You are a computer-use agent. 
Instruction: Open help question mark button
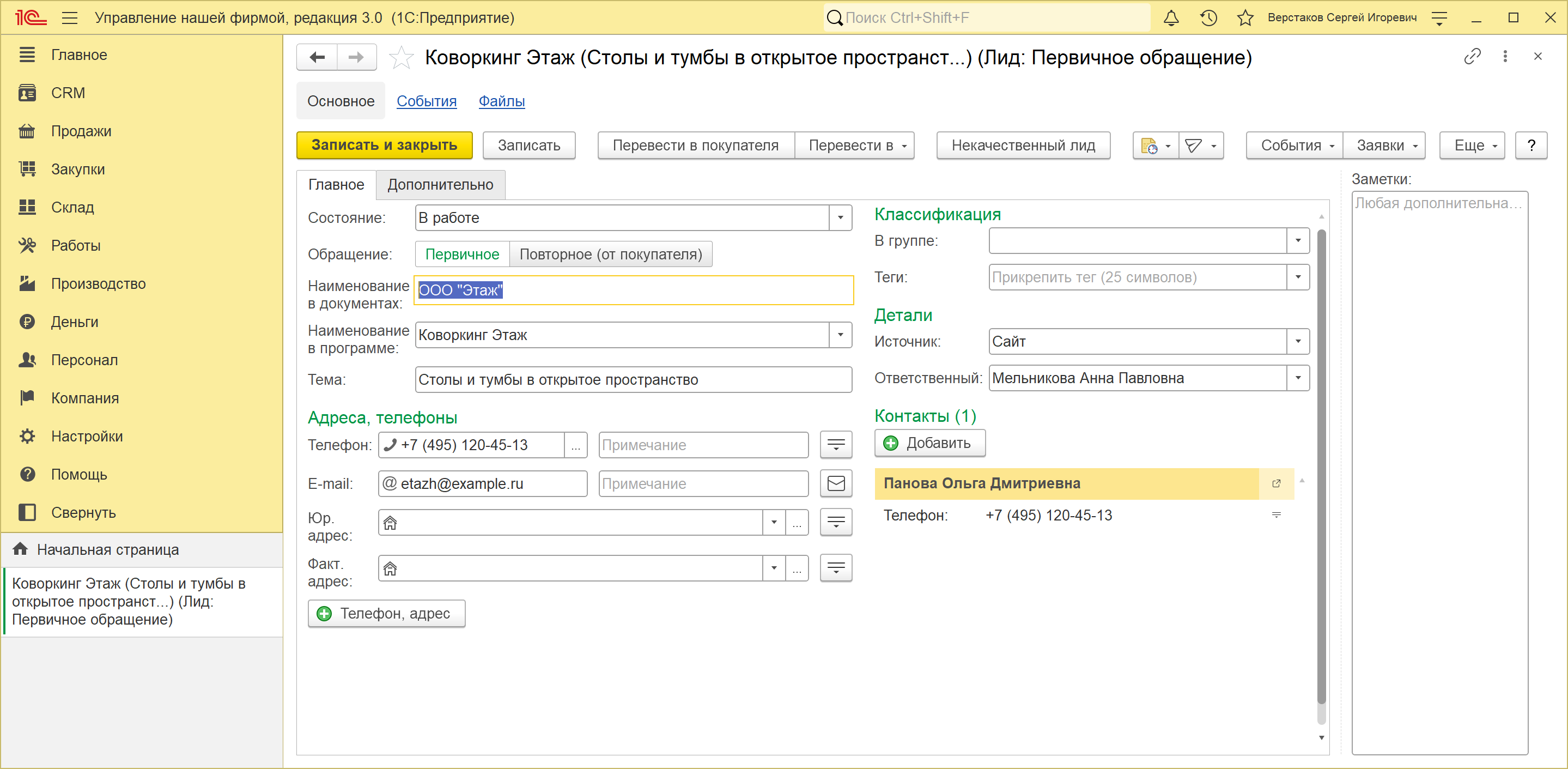pos(1531,146)
